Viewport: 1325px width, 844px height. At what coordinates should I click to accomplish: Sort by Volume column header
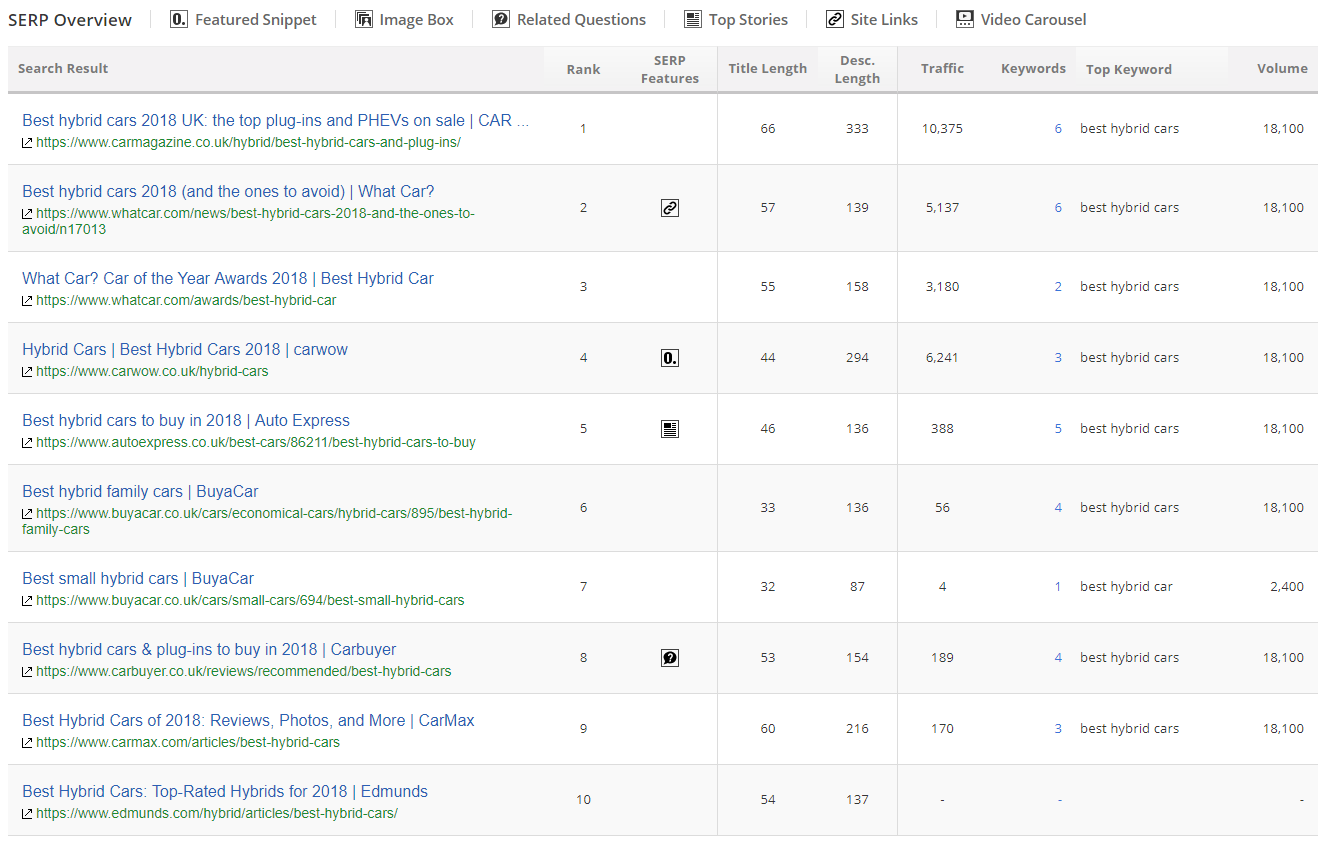pos(1282,68)
